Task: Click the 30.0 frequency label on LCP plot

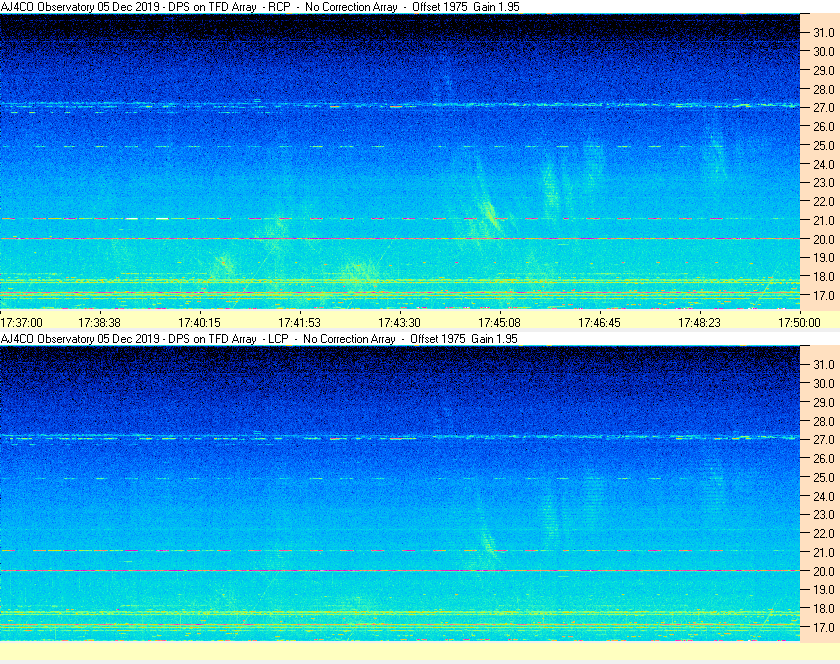Action: pos(824,384)
